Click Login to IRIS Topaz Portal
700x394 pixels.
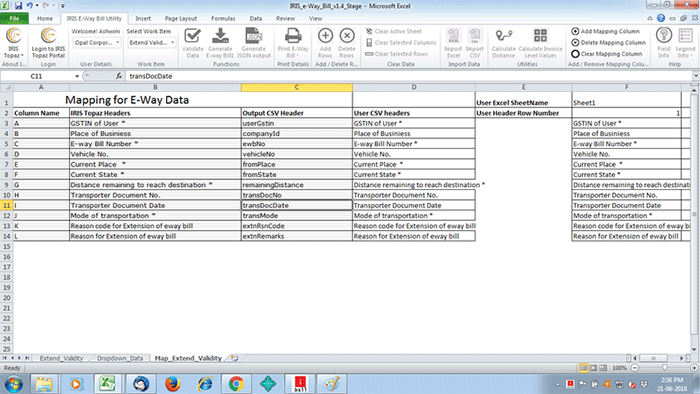point(48,43)
